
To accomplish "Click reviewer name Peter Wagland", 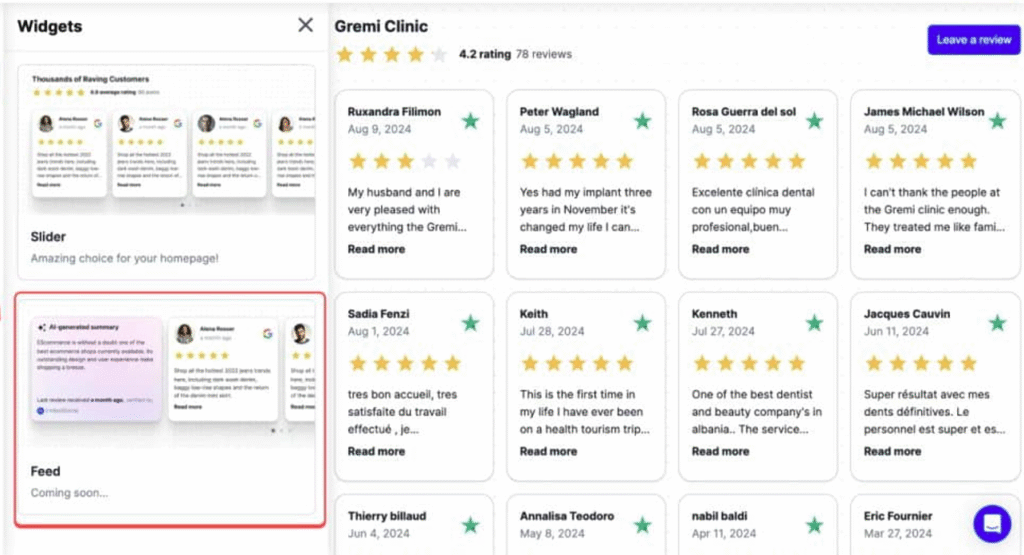I will click(559, 112).
